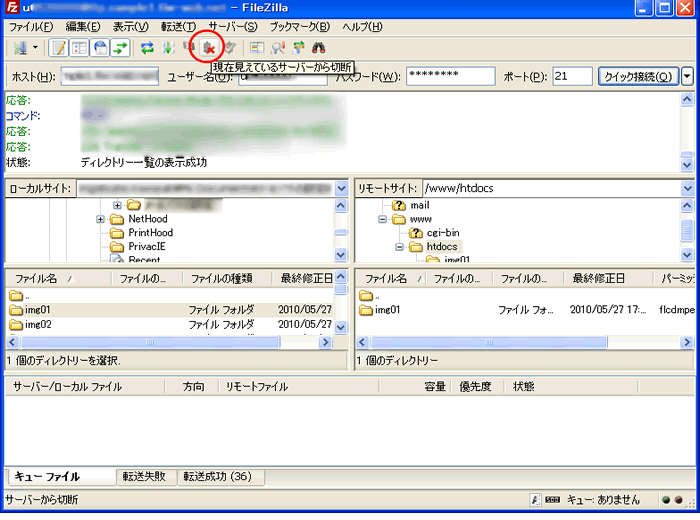Select the NetHood folder in local tree
Viewport: 700px width, 520px height.
point(148,219)
